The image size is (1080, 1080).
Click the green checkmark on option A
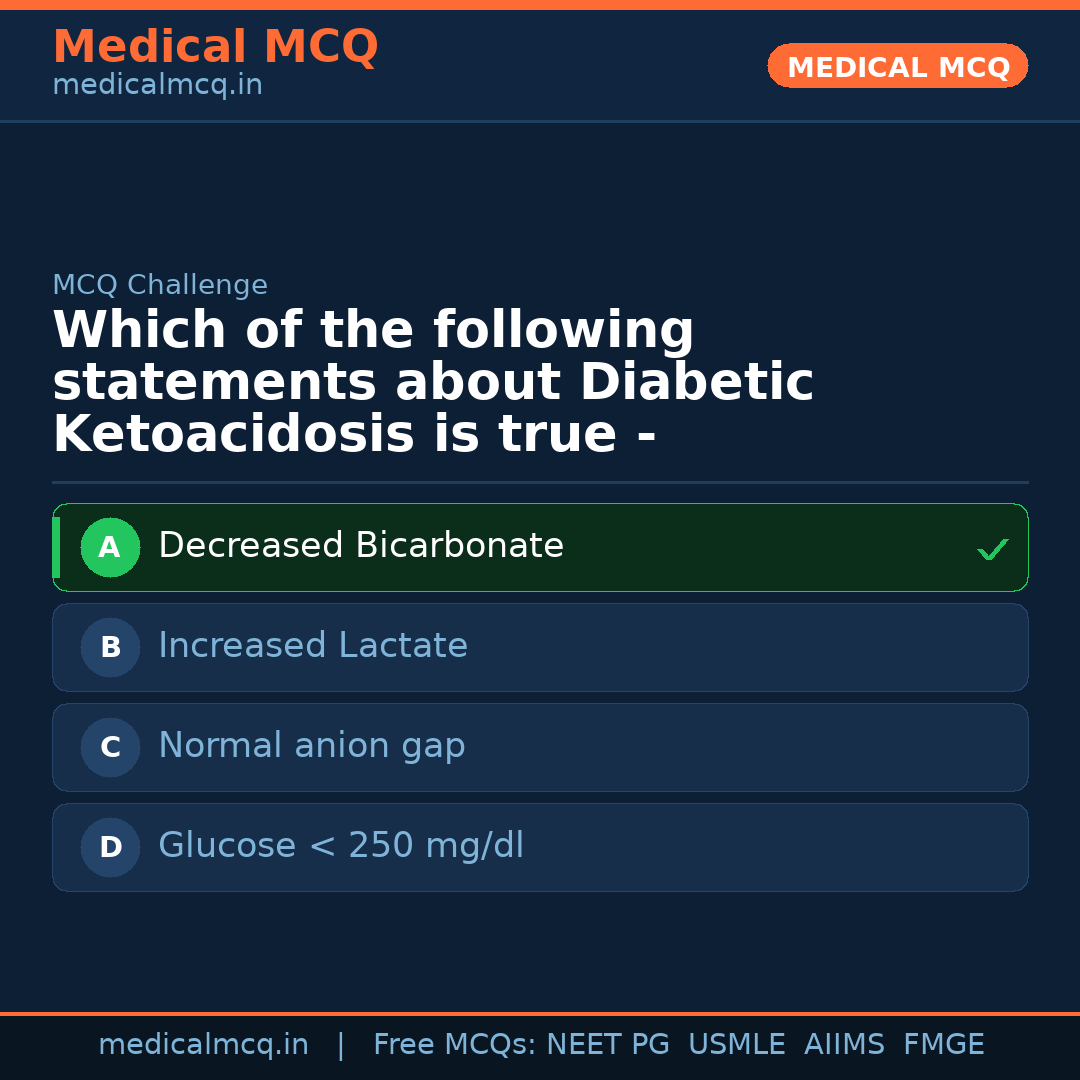[992, 549]
